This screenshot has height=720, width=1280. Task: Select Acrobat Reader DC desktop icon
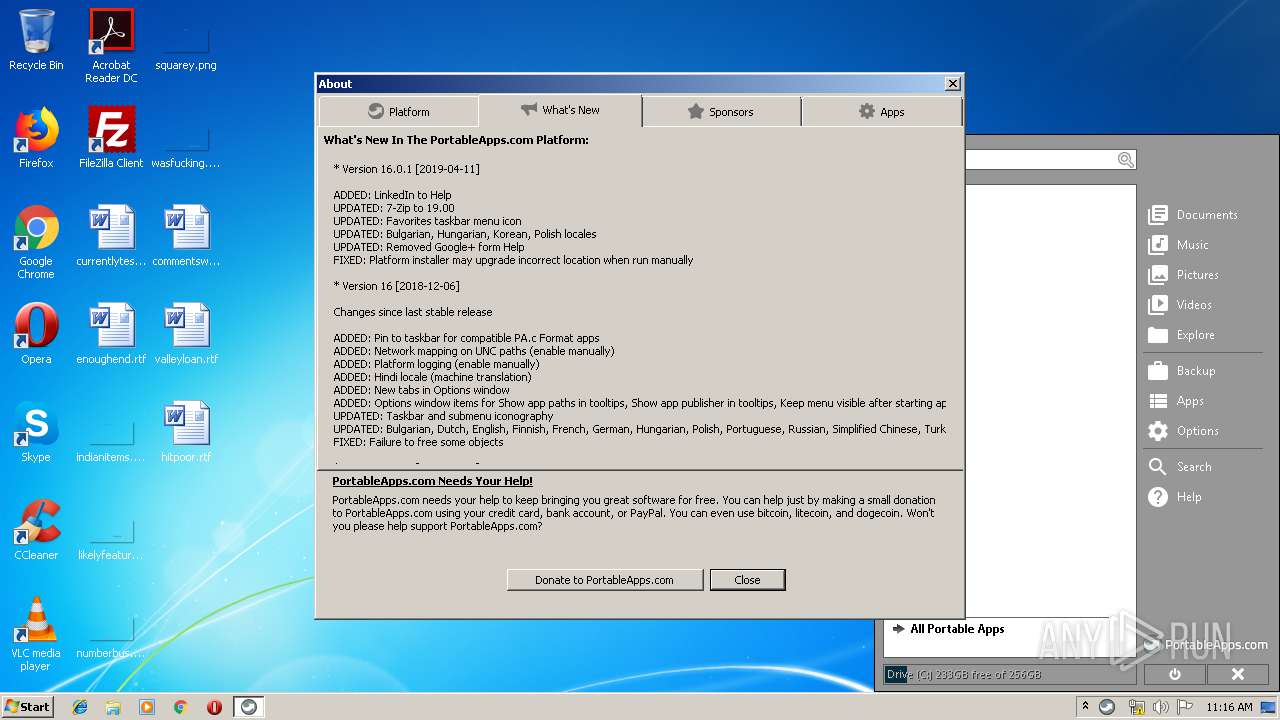click(111, 45)
